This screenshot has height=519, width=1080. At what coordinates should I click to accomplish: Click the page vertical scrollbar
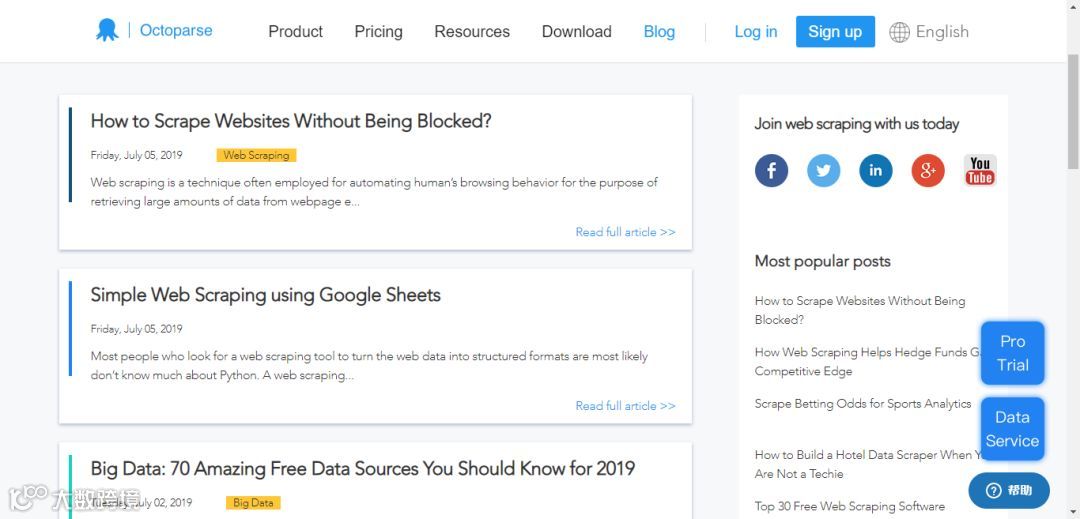pos(1073,110)
